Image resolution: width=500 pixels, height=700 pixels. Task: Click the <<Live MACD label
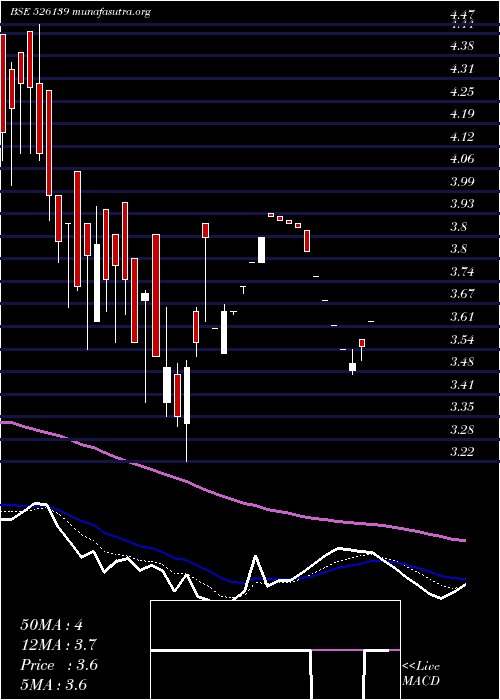421,674
